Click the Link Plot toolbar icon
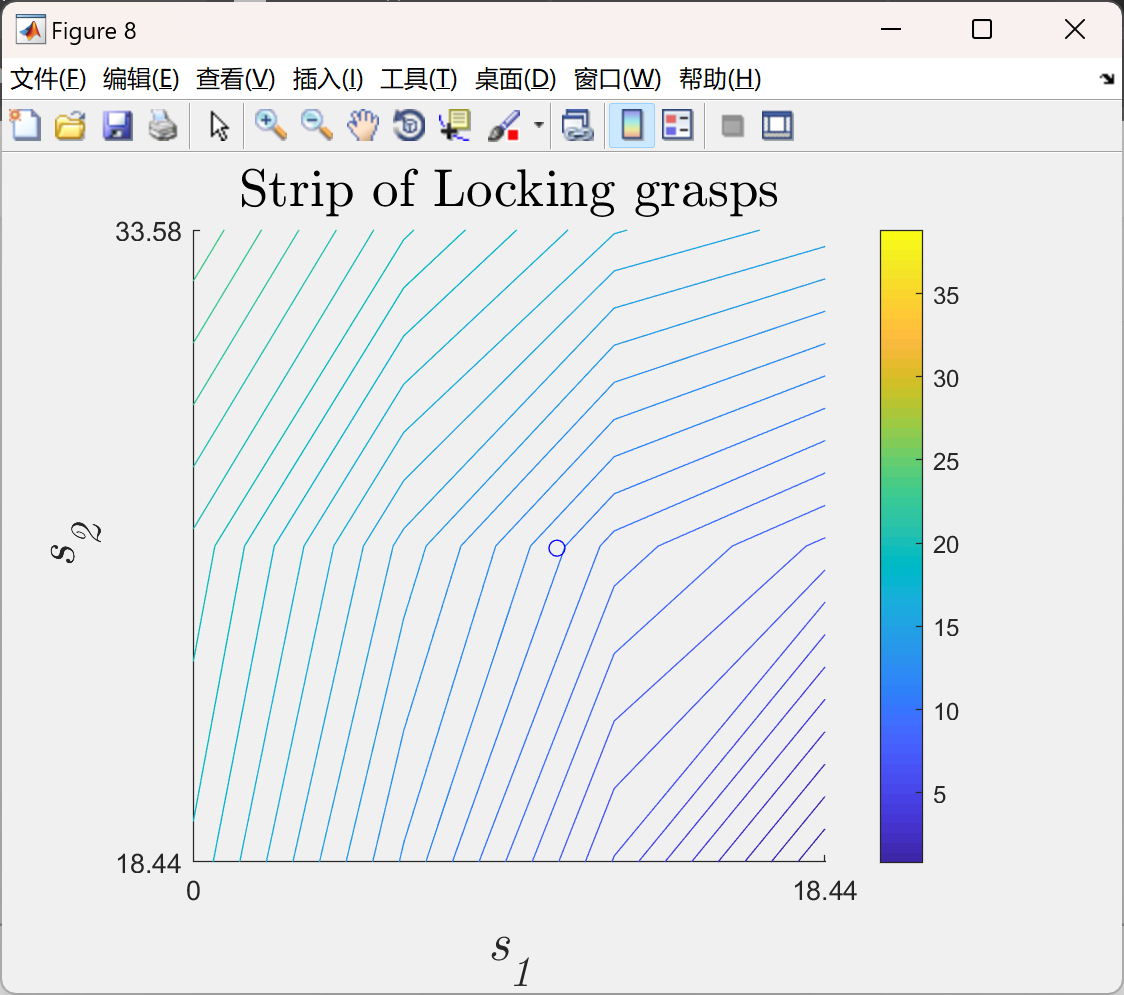1124x995 pixels. click(578, 125)
